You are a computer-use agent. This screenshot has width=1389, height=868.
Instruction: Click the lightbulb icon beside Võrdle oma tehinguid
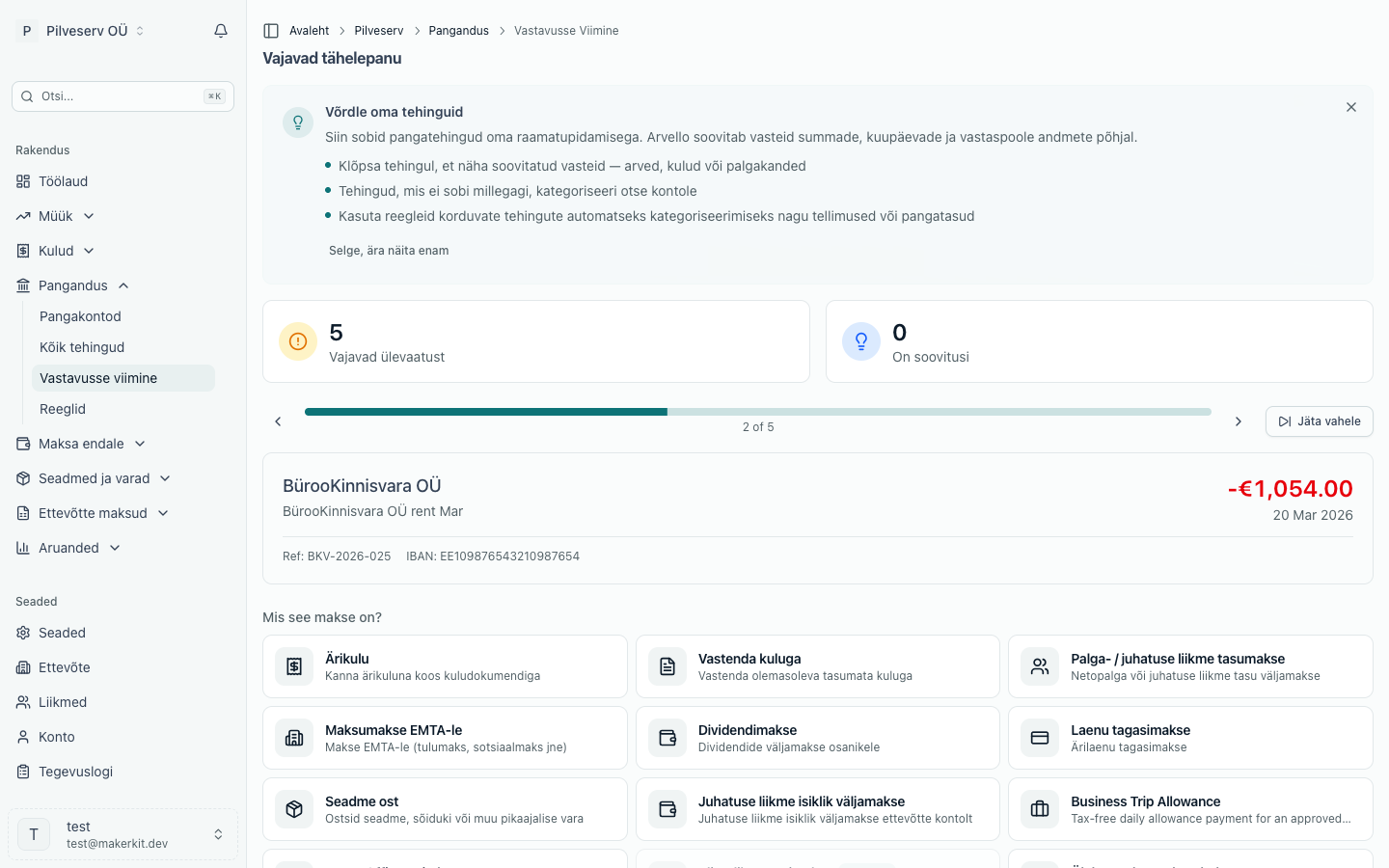(298, 122)
